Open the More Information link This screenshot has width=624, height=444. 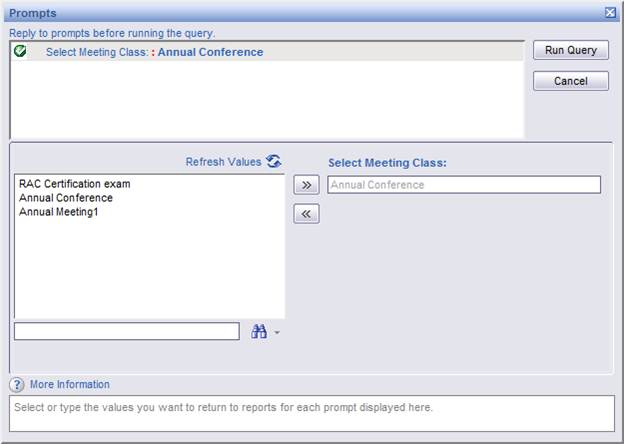click(x=70, y=385)
